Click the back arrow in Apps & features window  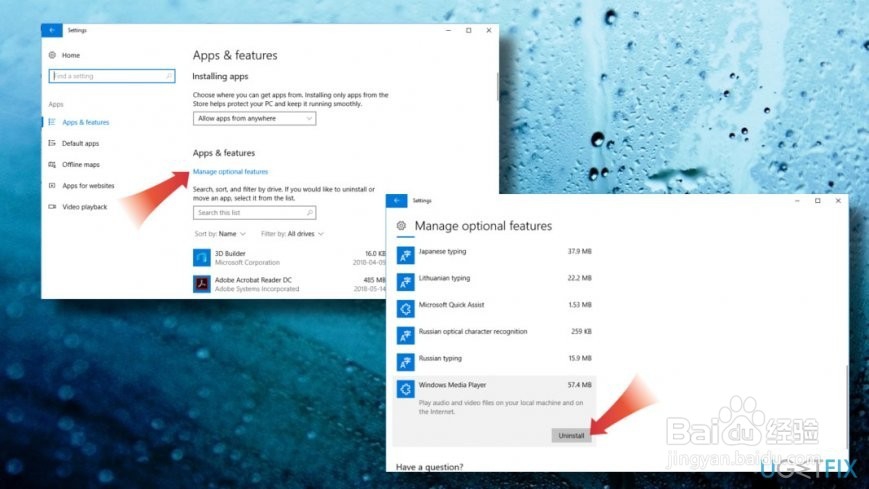coord(52,30)
